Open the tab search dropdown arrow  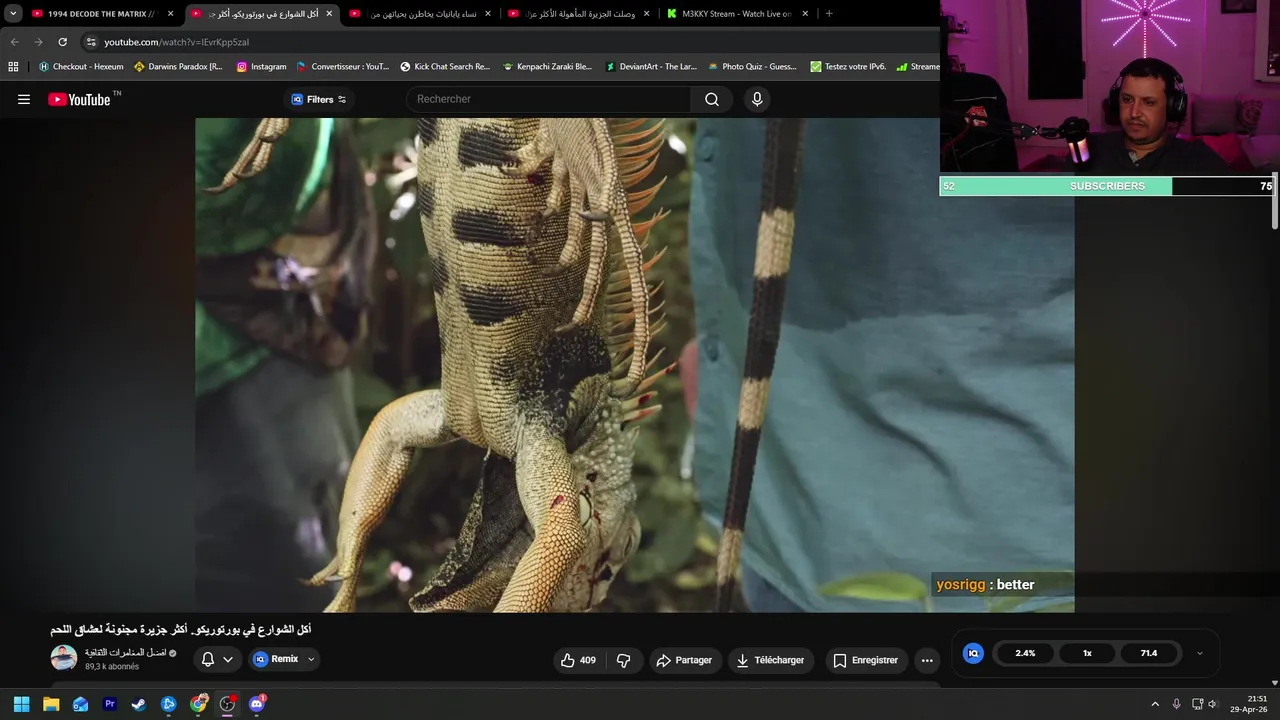point(13,14)
